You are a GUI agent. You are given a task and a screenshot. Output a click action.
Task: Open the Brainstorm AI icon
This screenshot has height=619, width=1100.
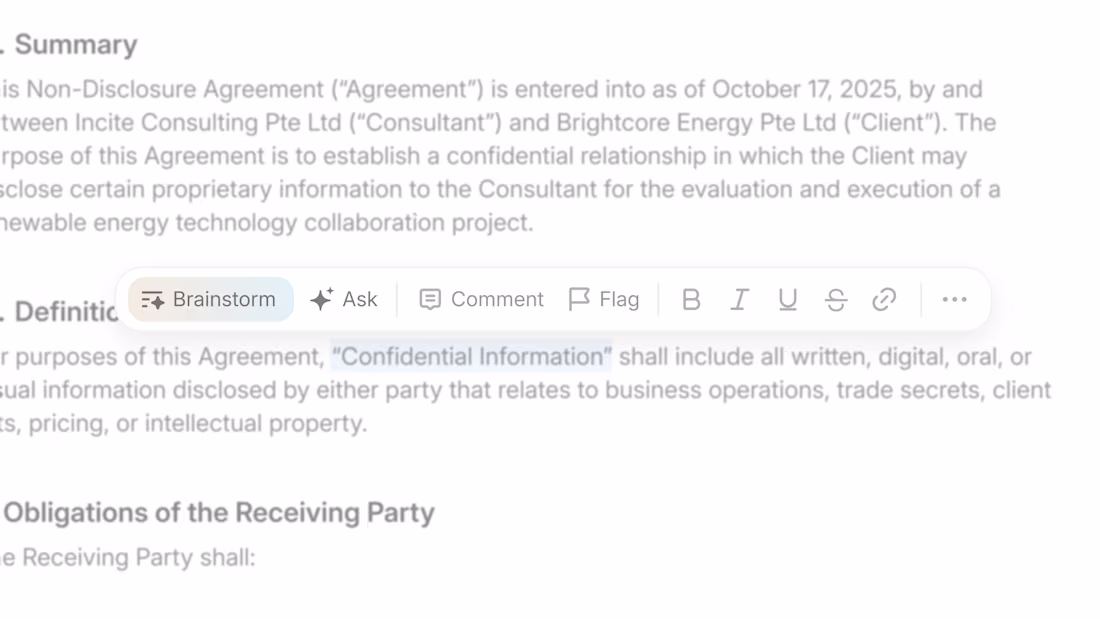pyautogui.click(x=152, y=299)
